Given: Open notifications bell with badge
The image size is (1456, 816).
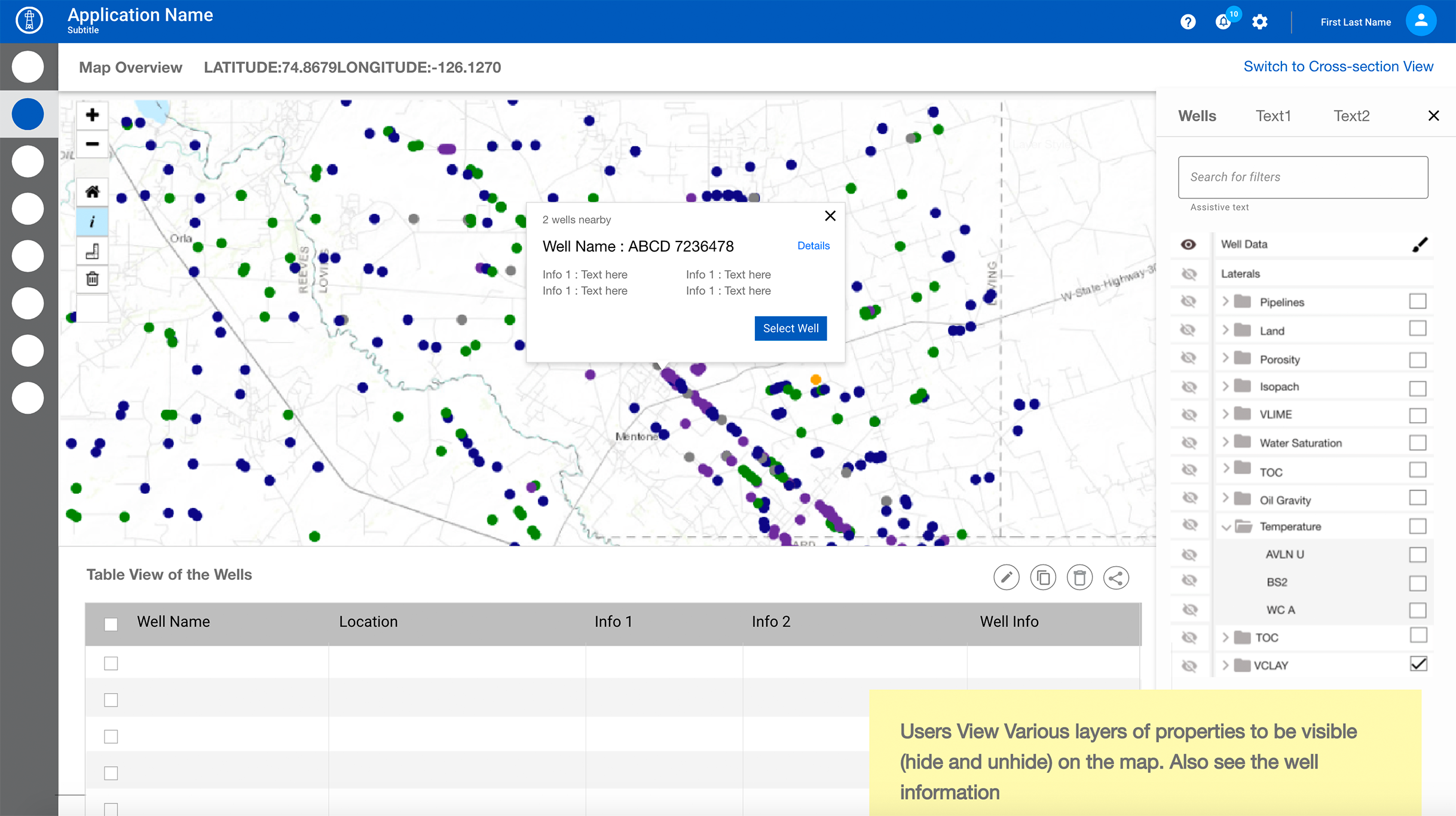Looking at the screenshot, I should [1223, 22].
